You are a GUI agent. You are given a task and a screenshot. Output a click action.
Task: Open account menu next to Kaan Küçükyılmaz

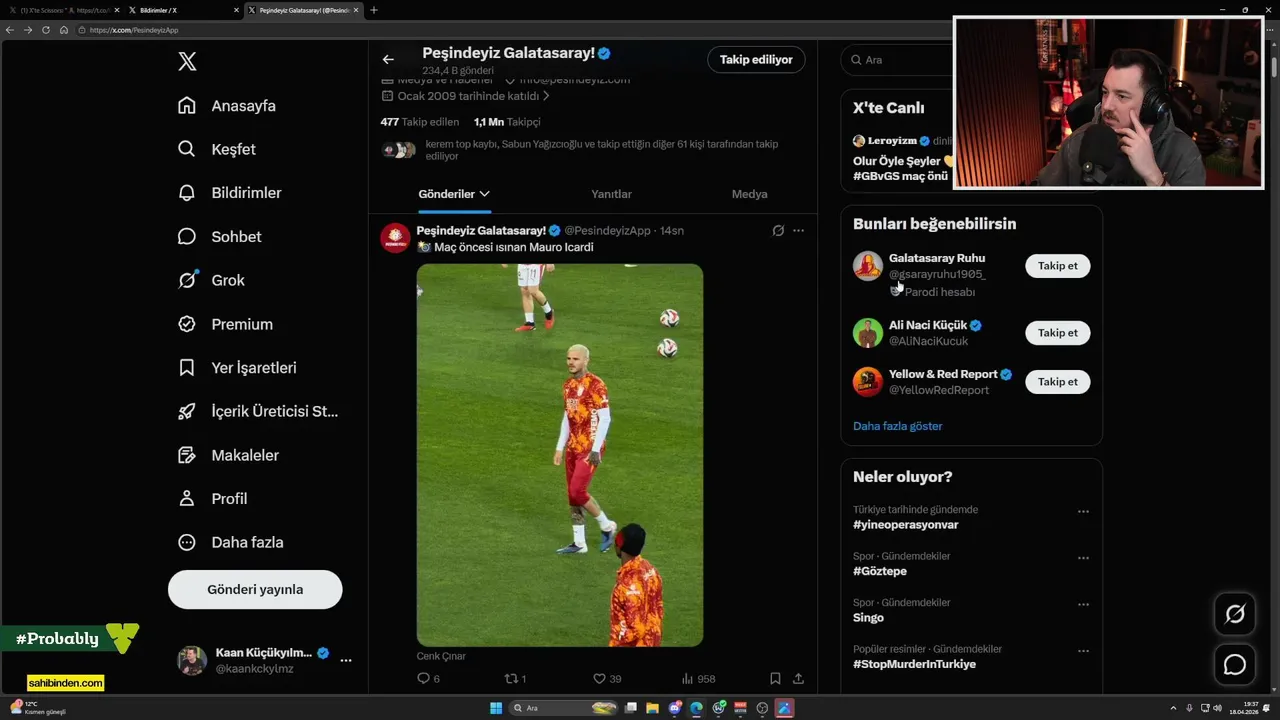point(346,661)
